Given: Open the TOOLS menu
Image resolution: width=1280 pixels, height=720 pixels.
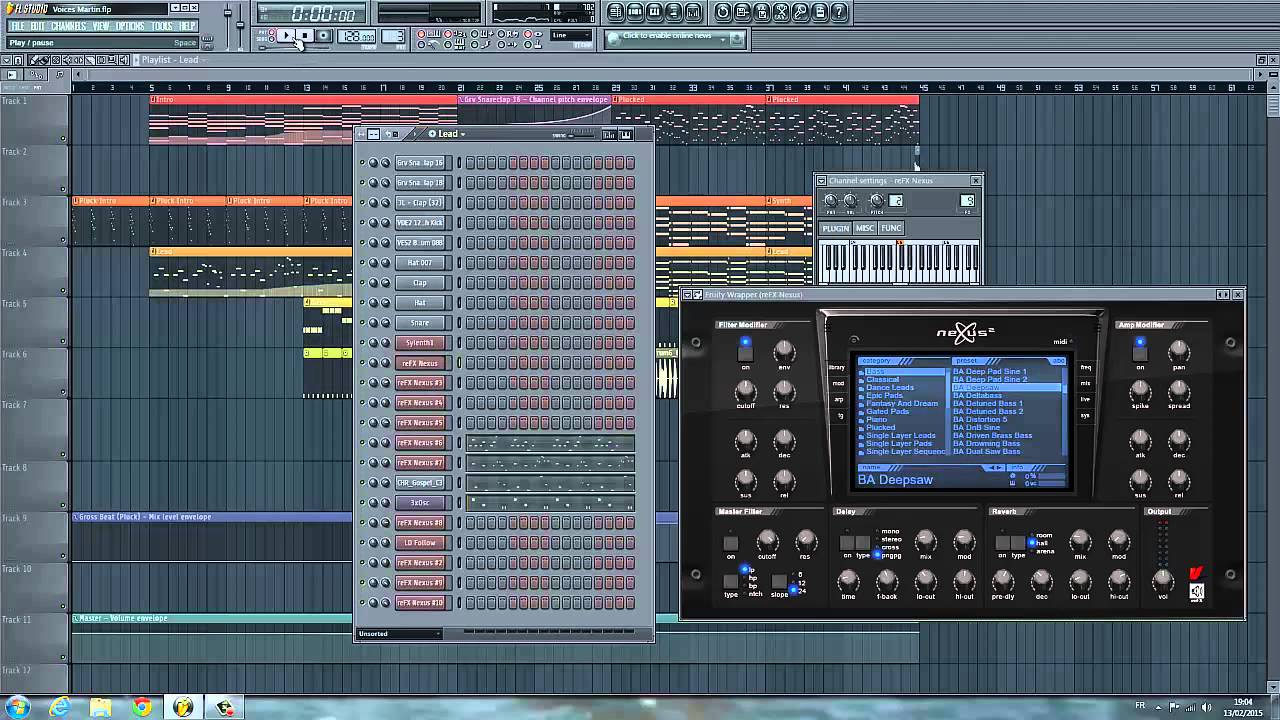Looking at the screenshot, I should (x=162, y=26).
